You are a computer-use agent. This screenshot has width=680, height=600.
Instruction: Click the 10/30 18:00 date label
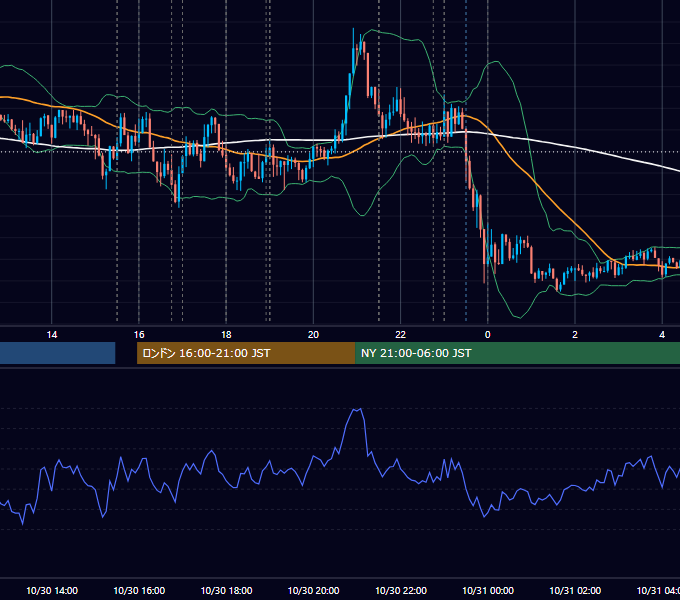(226, 590)
